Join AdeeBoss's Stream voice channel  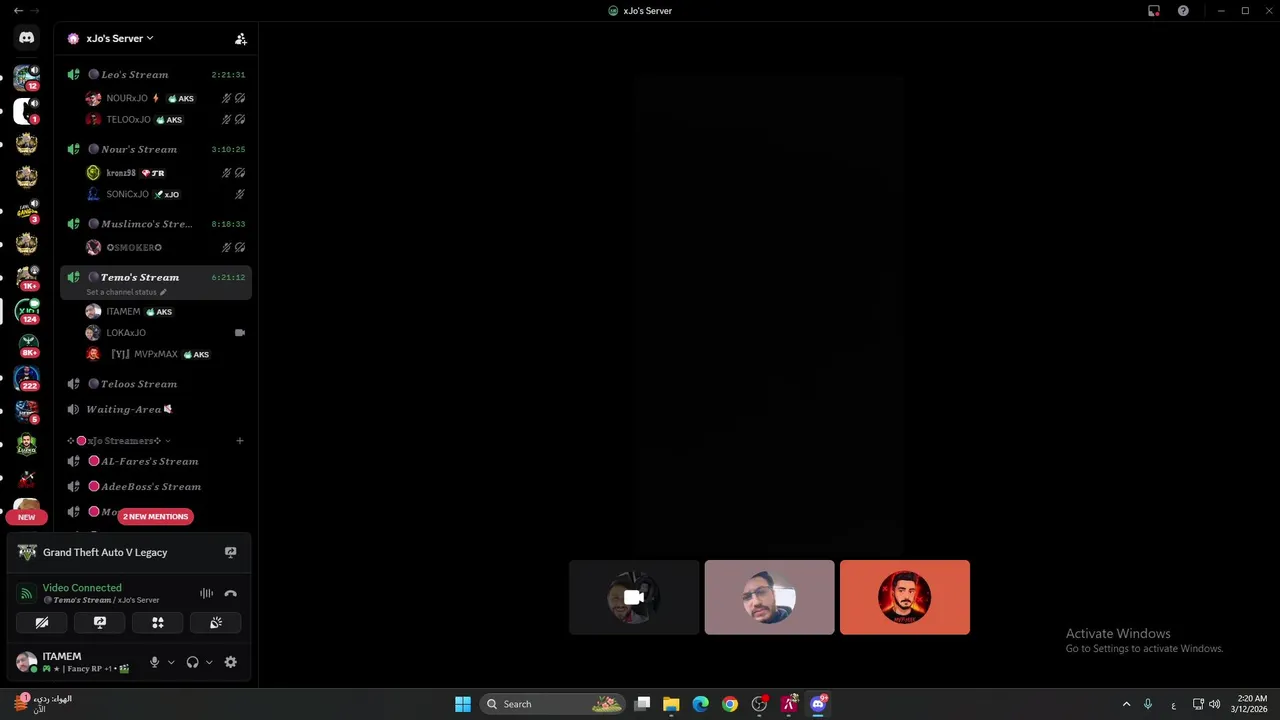tap(156, 486)
